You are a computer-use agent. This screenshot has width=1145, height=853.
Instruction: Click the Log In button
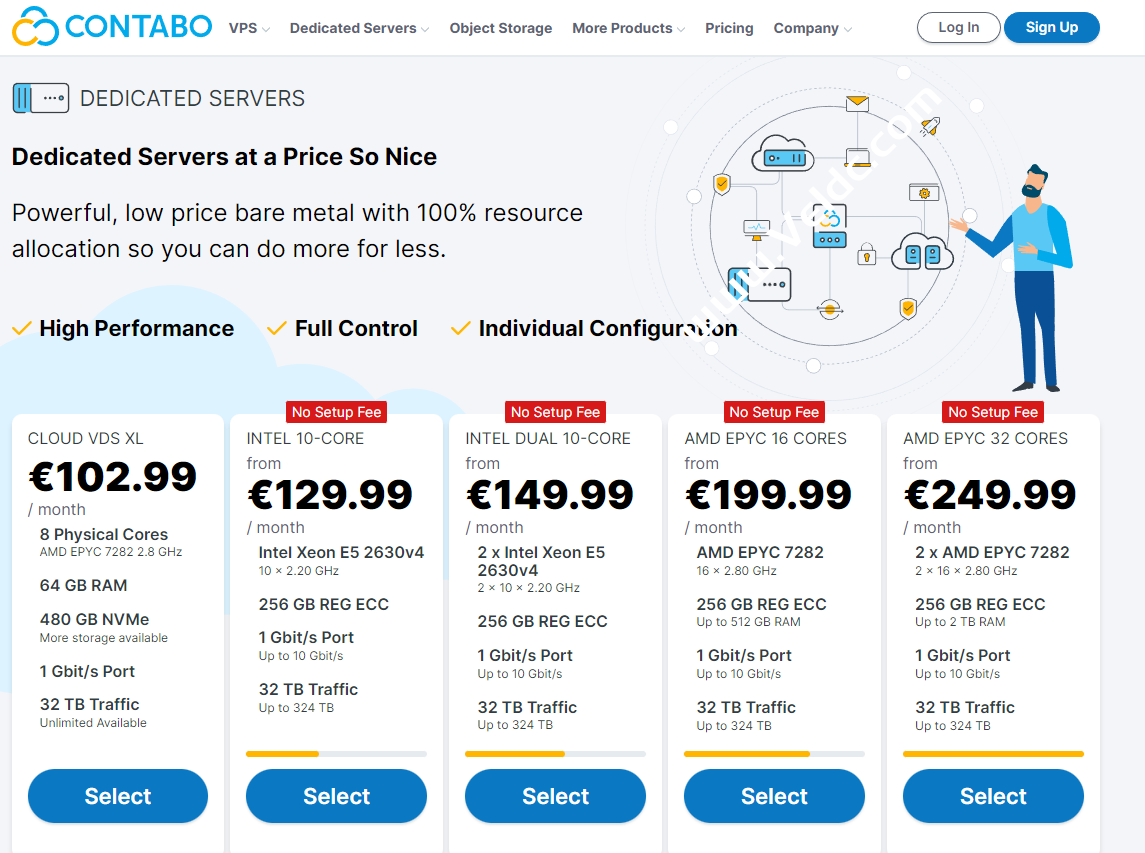958,27
